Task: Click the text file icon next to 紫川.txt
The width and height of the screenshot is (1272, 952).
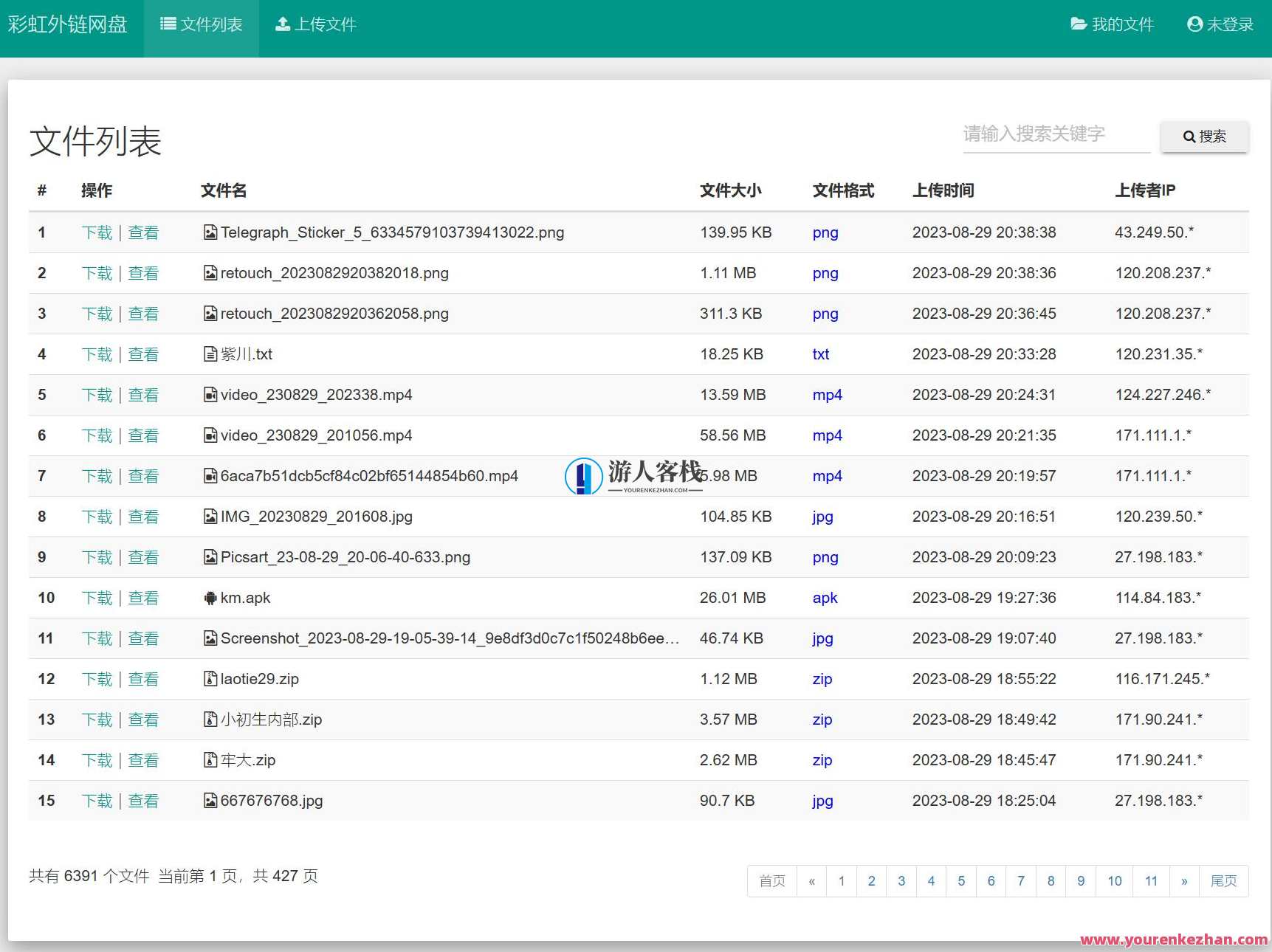Action: click(x=210, y=354)
